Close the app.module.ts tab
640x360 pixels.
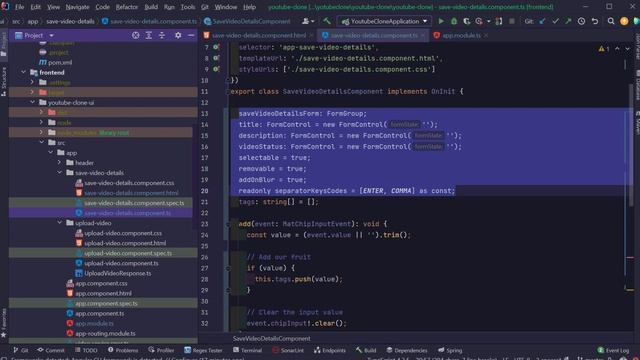[486, 36]
